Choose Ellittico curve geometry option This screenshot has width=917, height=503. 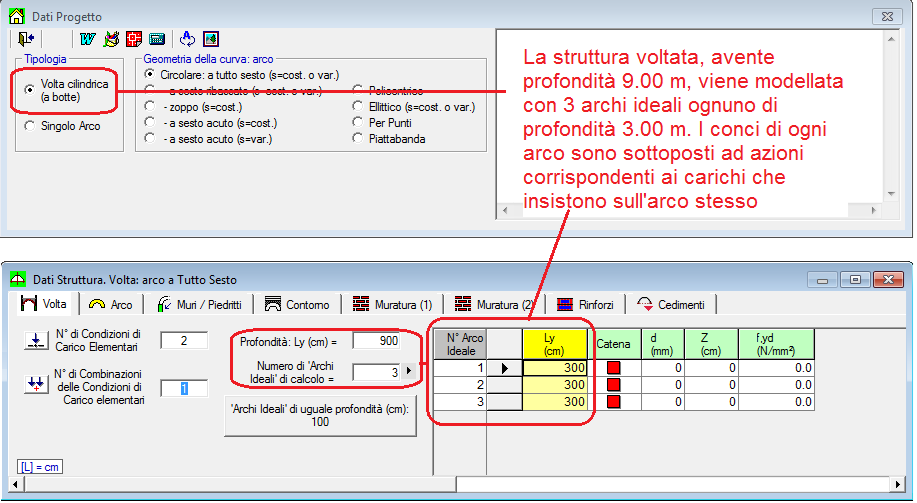point(359,107)
